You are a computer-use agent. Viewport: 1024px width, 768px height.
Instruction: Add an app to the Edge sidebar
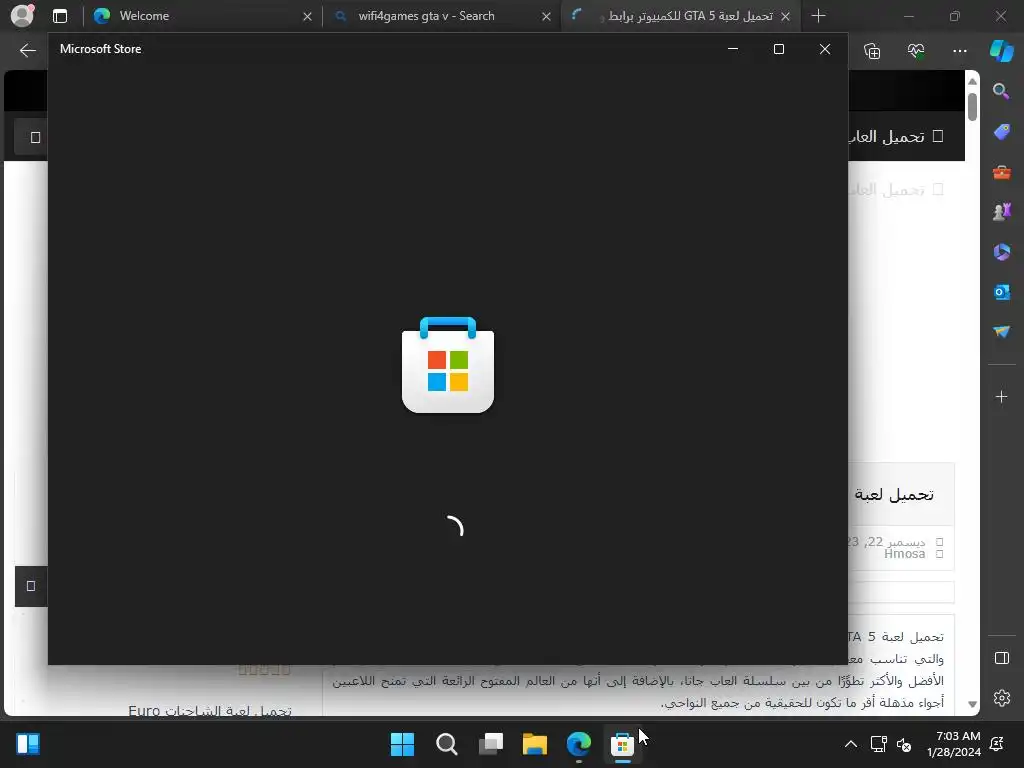[x=1001, y=396]
